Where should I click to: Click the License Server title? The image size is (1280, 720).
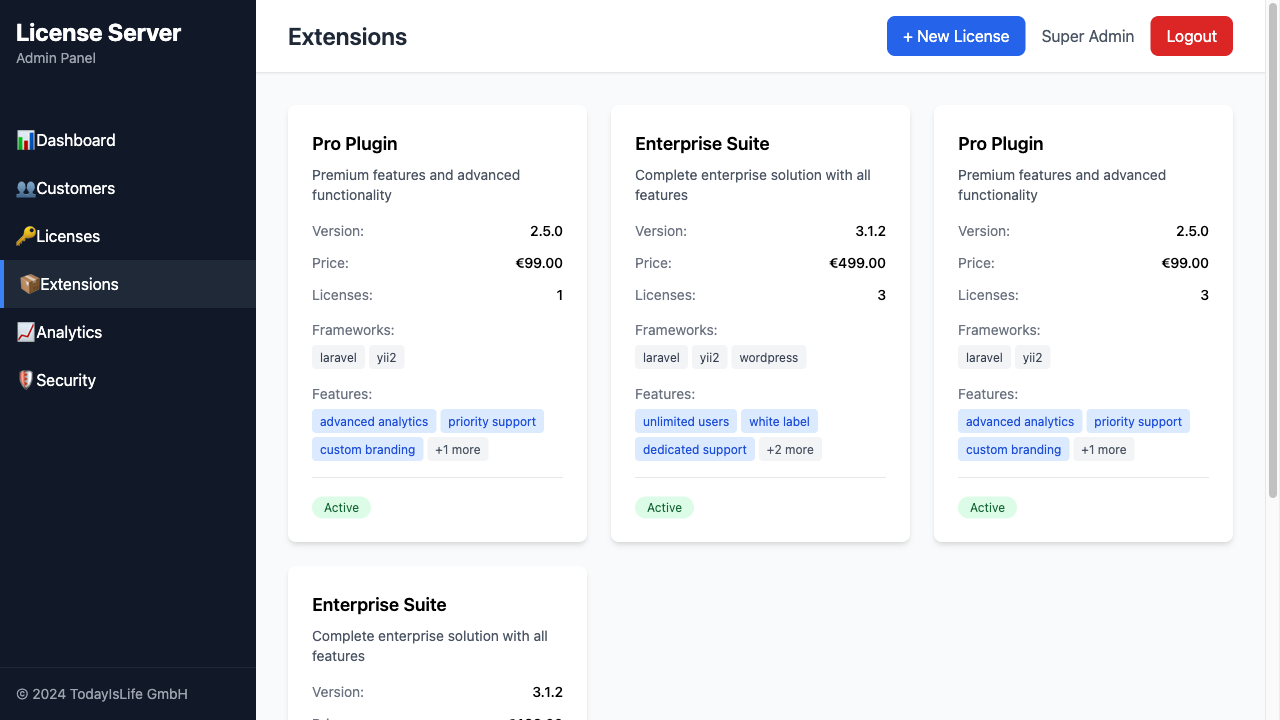pyautogui.click(x=97, y=32)
